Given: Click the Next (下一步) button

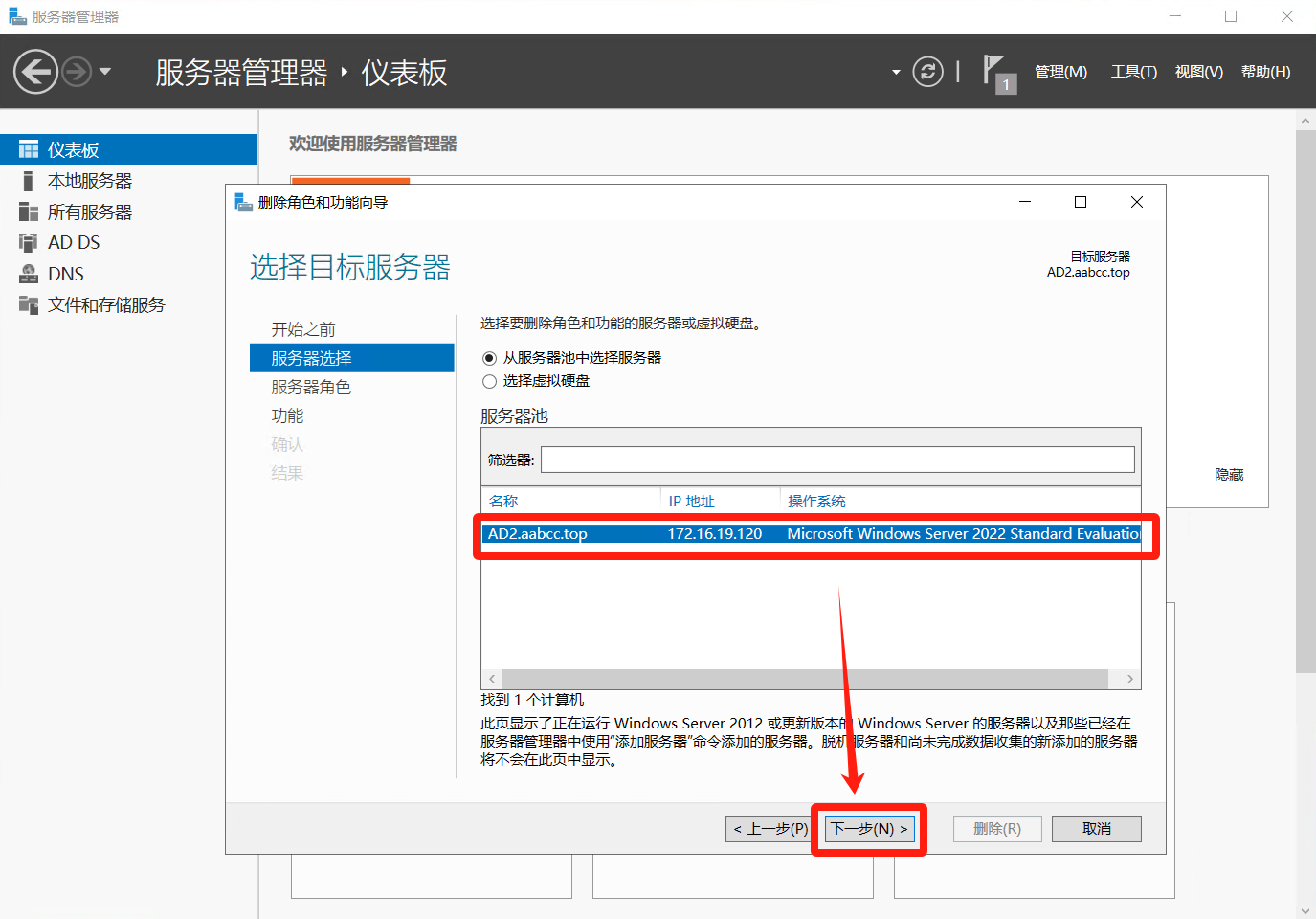Looking at the screenshot, I should pyautogui.click(x=869, y=829).
